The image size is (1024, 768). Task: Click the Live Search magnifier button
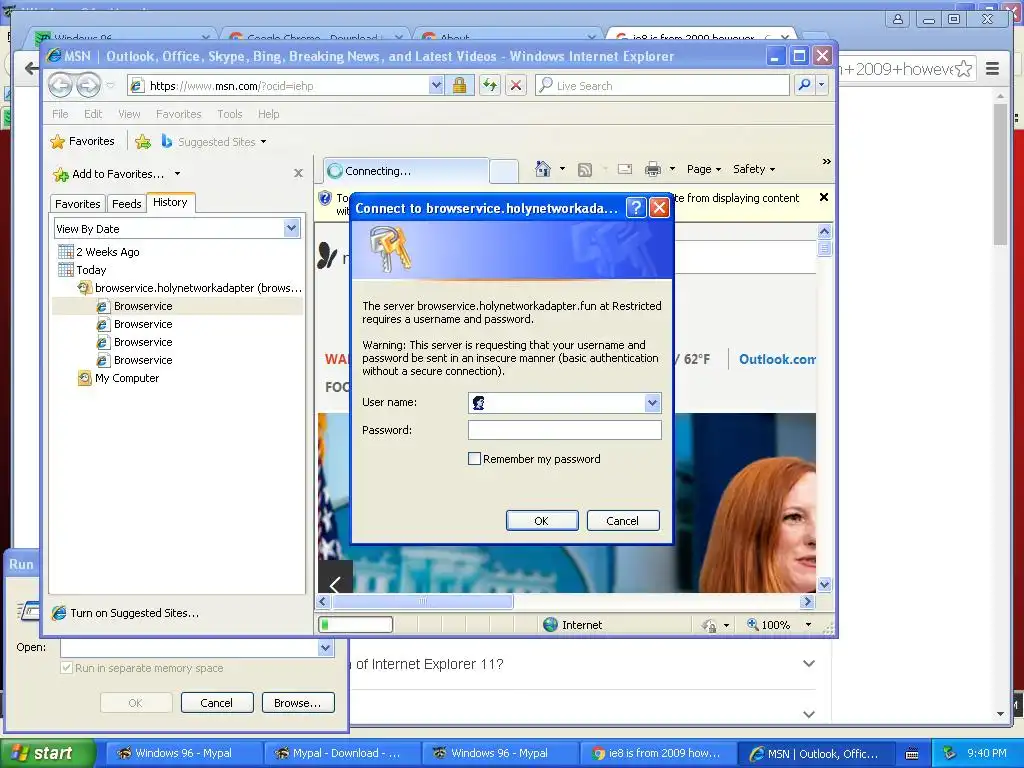click(805, 86)
